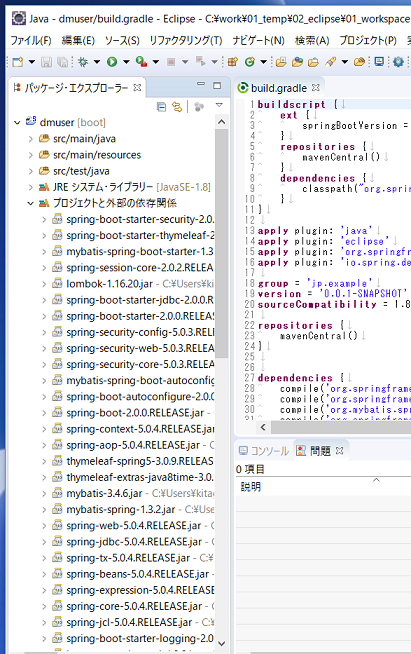Click the monitor icon in toolbar
411x654 pixels.
click(x=379, y=62)
